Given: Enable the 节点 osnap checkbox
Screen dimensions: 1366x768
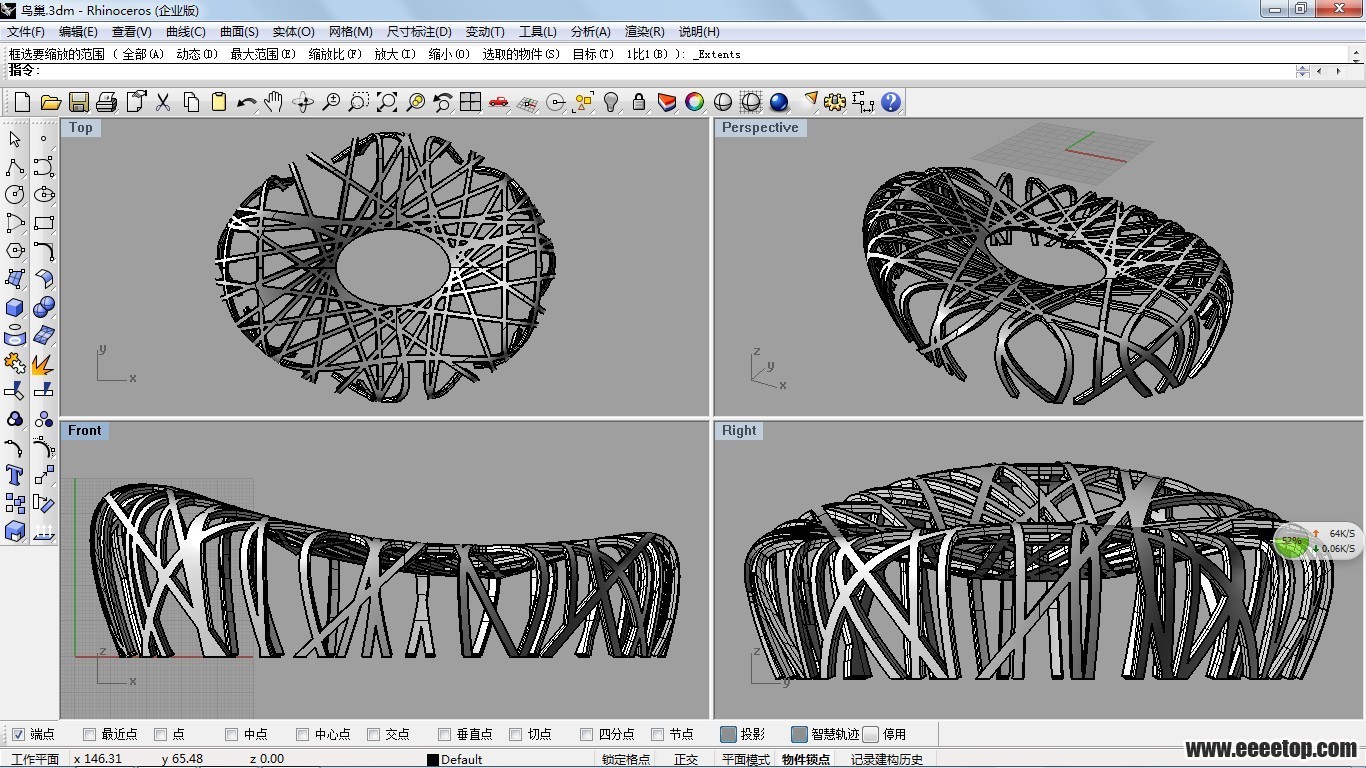Looking at the screenshot, I should tap(657, 734).
